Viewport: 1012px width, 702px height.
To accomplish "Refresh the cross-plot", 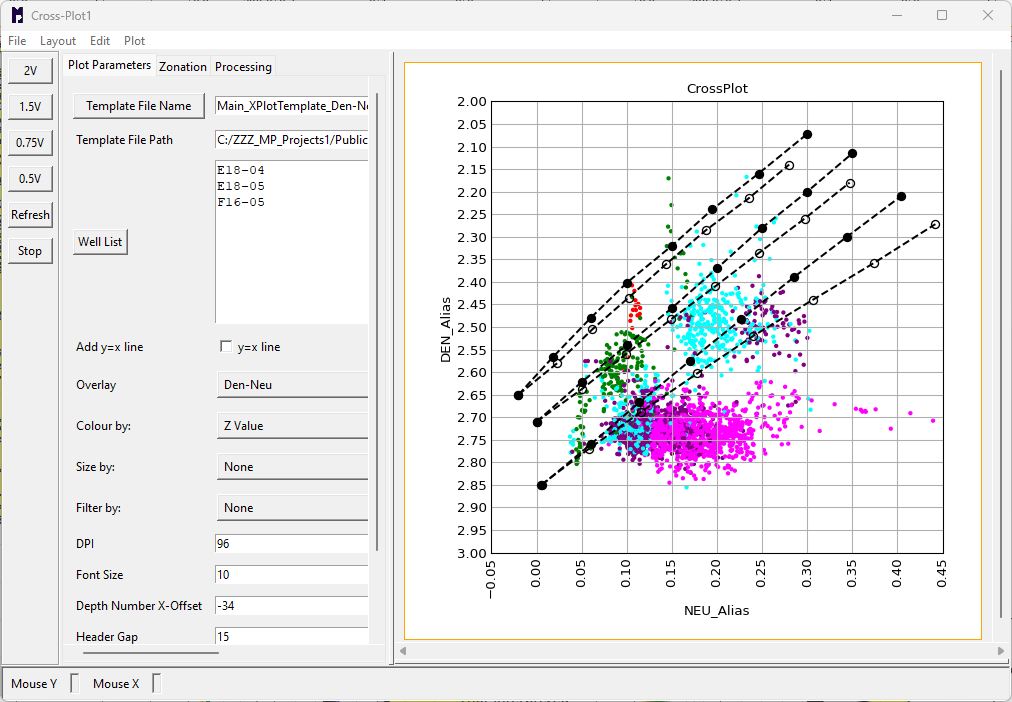I will [x=30, y=215].
